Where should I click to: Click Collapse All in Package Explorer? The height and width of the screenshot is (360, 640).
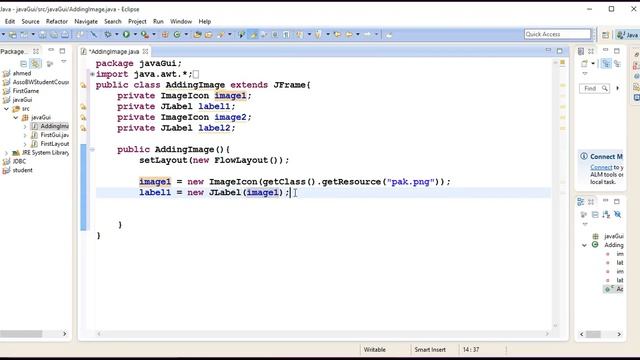(23, 64)
